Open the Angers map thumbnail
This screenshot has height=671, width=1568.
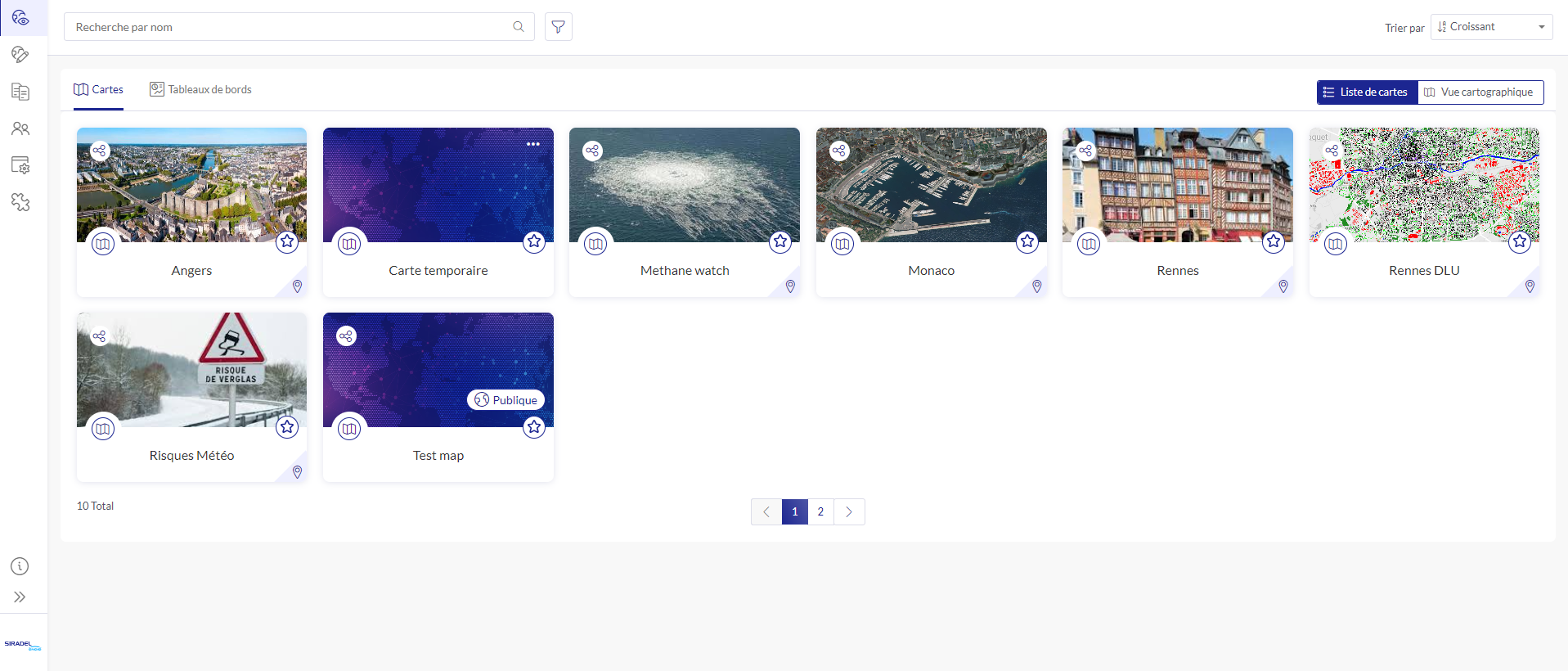[x=192, y=185]
